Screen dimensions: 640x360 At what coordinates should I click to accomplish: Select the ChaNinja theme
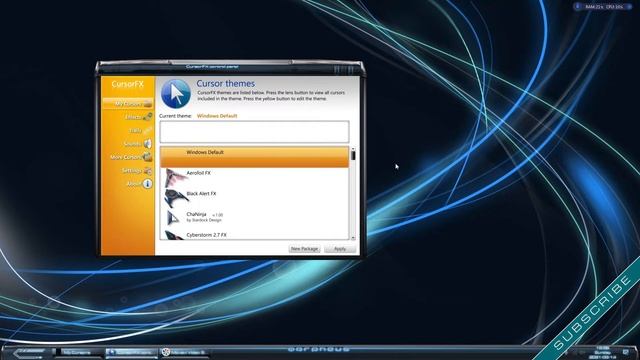[254, 219]
